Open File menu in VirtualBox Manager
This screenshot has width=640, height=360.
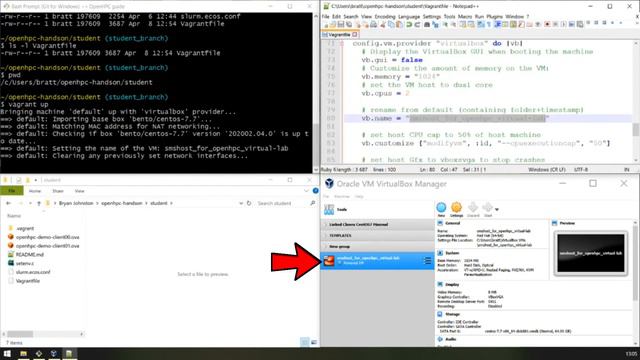coord(326,196)
